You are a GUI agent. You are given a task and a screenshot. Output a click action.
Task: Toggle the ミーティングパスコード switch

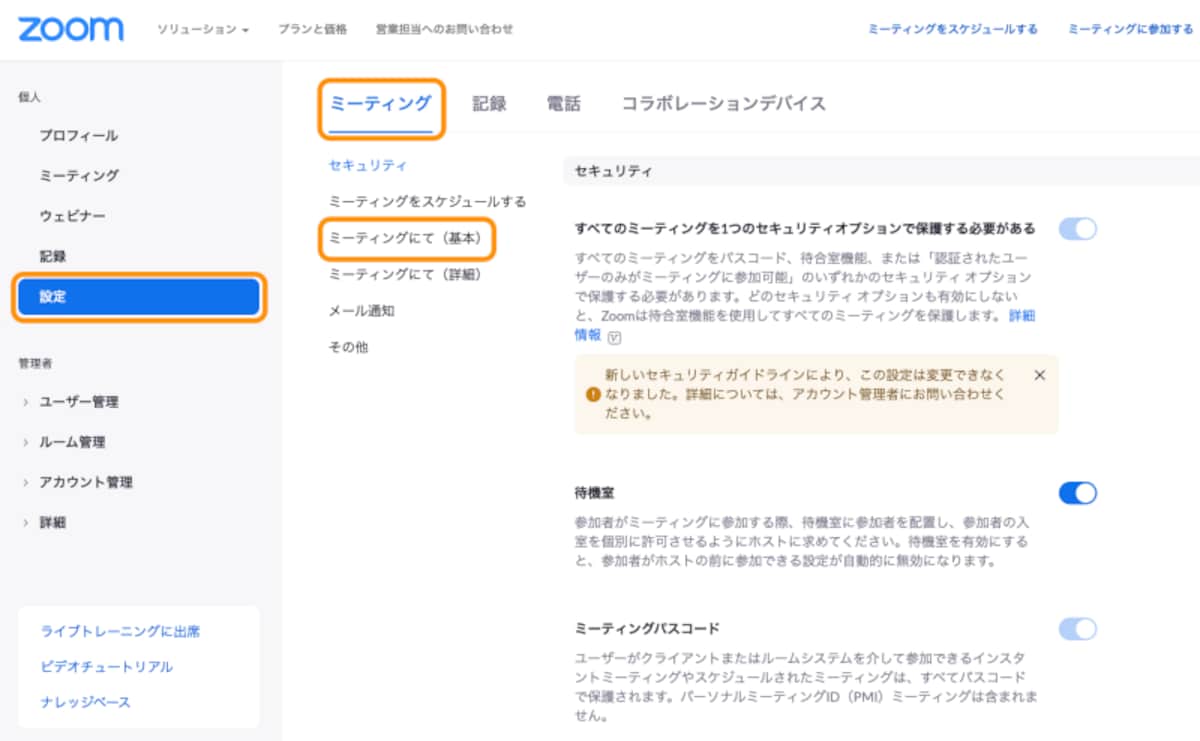click(x=1078, y=629)
